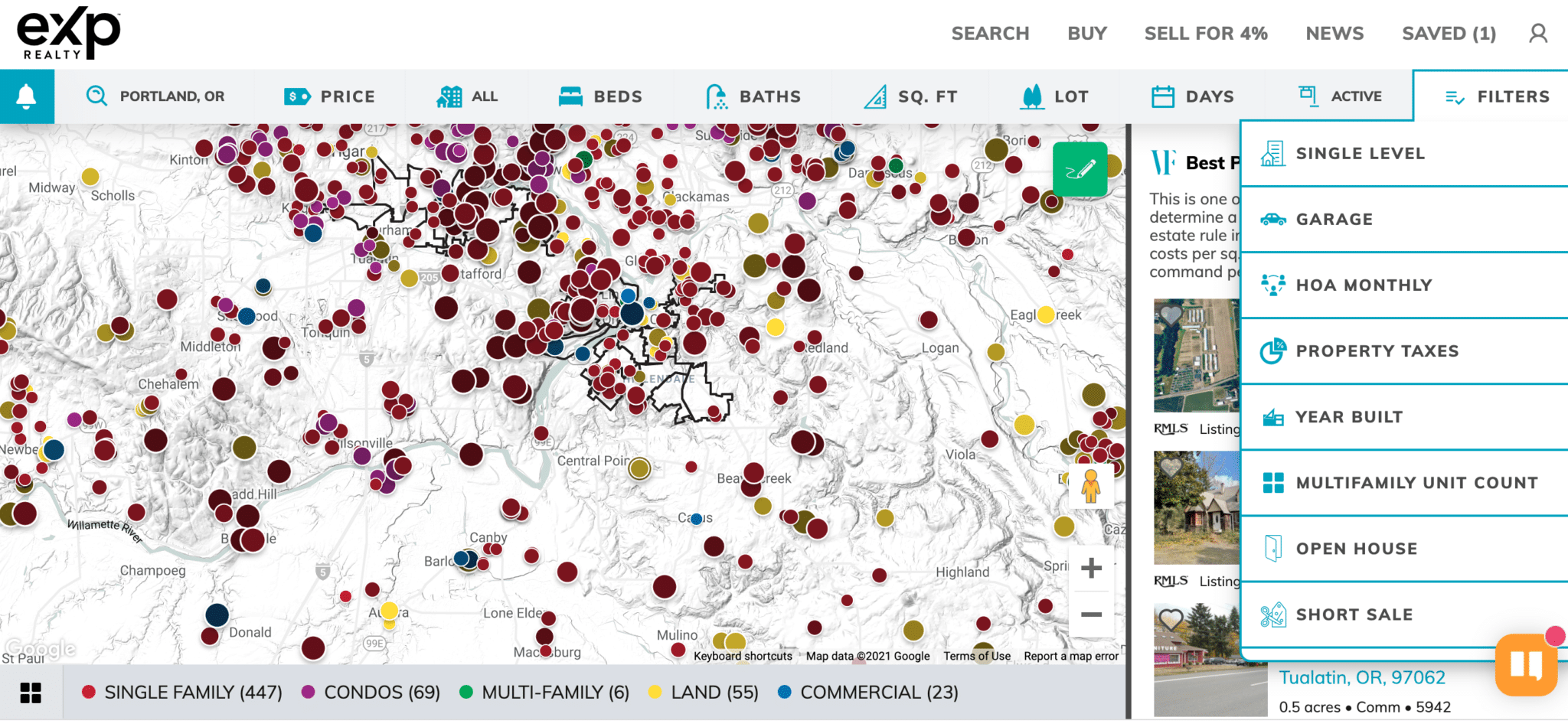Open the Sell For 4% page
This screenshot has height=727, width=1568.
[x=1206, y=34]
